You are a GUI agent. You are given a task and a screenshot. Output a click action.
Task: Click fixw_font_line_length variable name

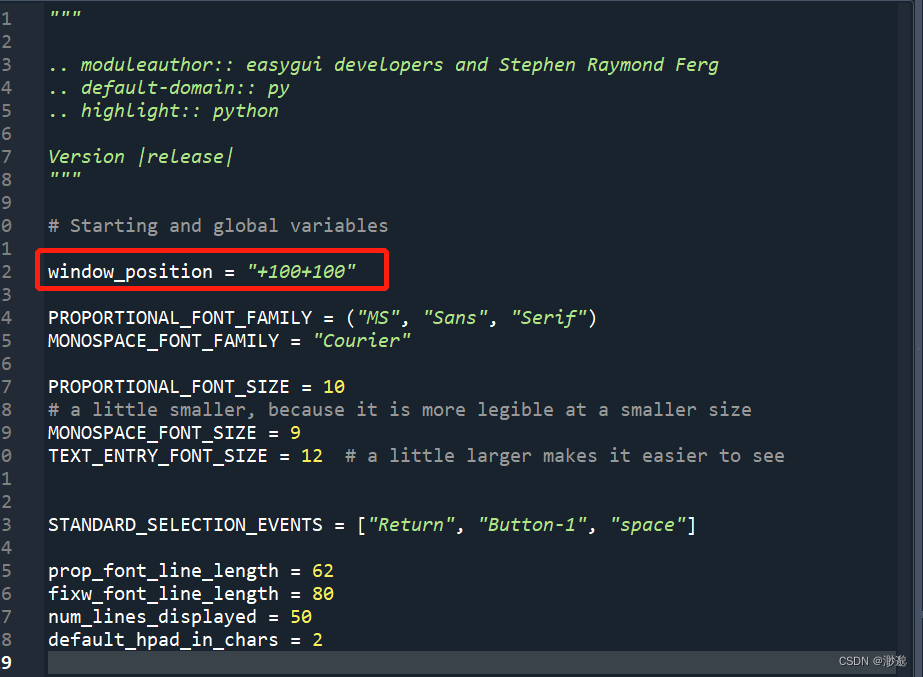pos(164,594)
